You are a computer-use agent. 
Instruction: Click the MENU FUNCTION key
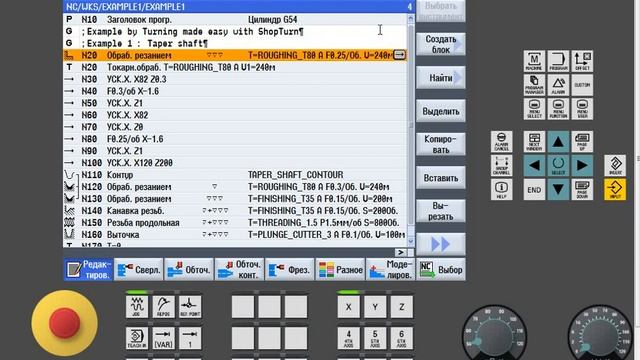tap(558, 109)
